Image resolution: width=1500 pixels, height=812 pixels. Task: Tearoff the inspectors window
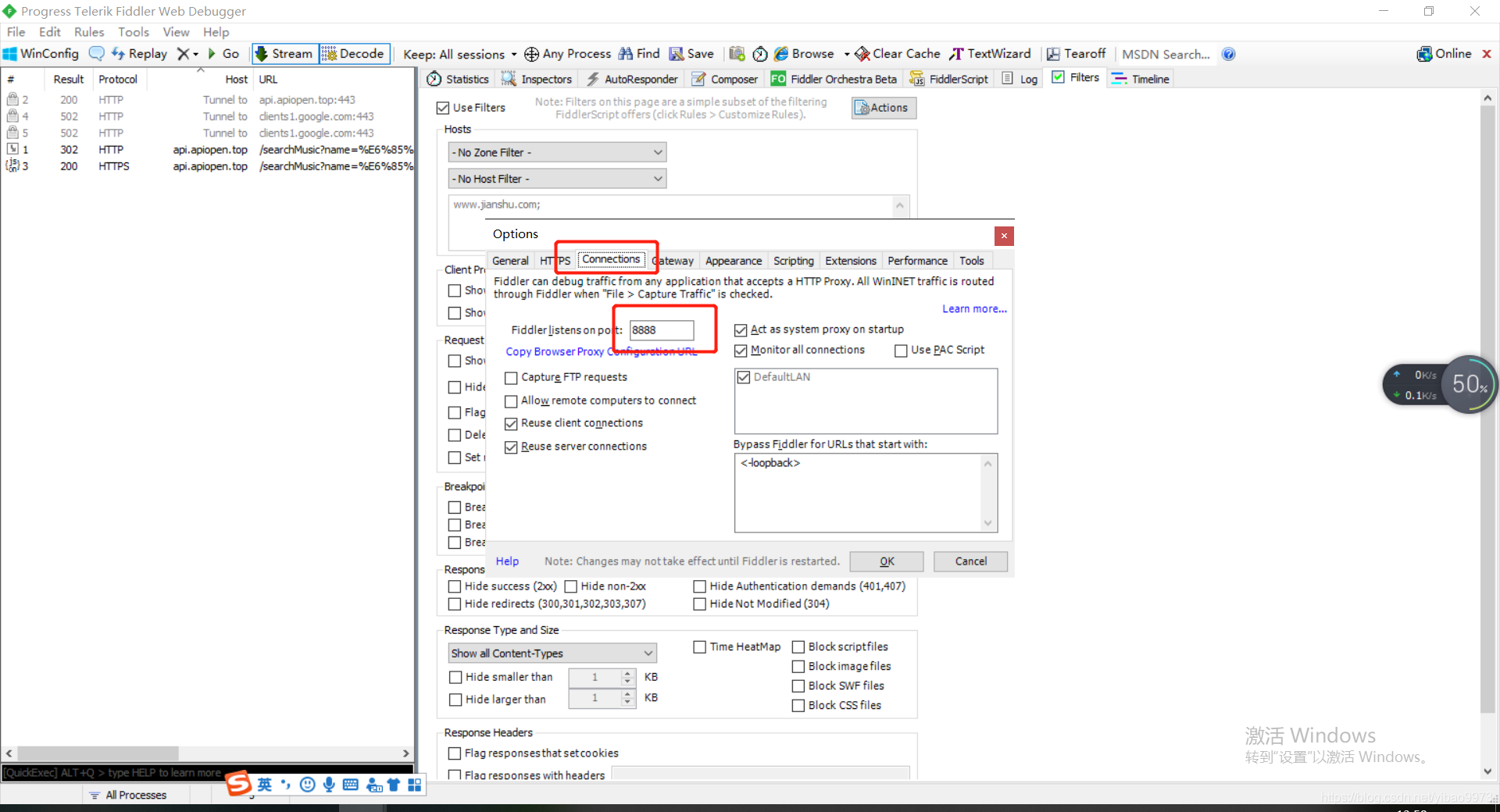[1076, 54]
